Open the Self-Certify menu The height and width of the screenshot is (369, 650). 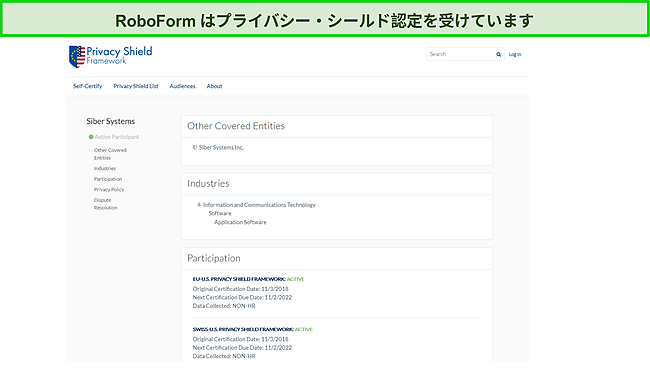point(87,86)
